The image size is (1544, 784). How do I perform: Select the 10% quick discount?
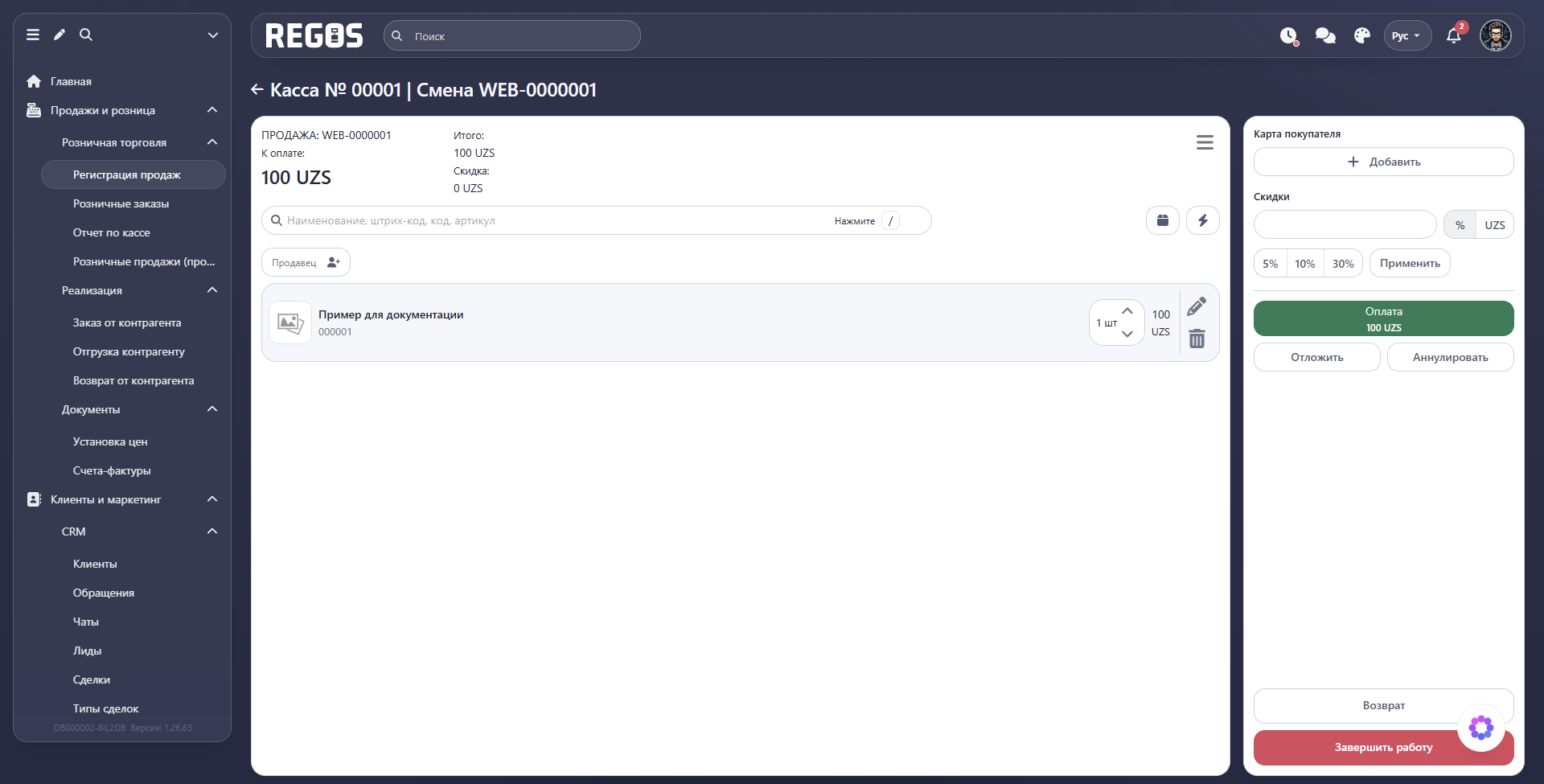(1305, 264)
